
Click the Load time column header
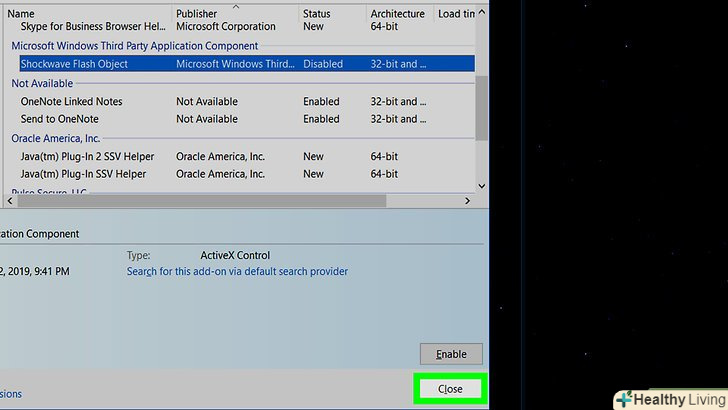456,14
